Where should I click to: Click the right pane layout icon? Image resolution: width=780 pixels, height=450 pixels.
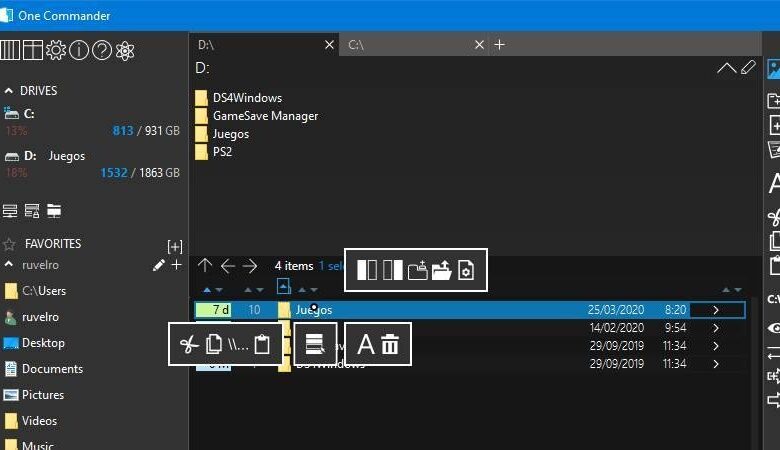click(392, 270)
